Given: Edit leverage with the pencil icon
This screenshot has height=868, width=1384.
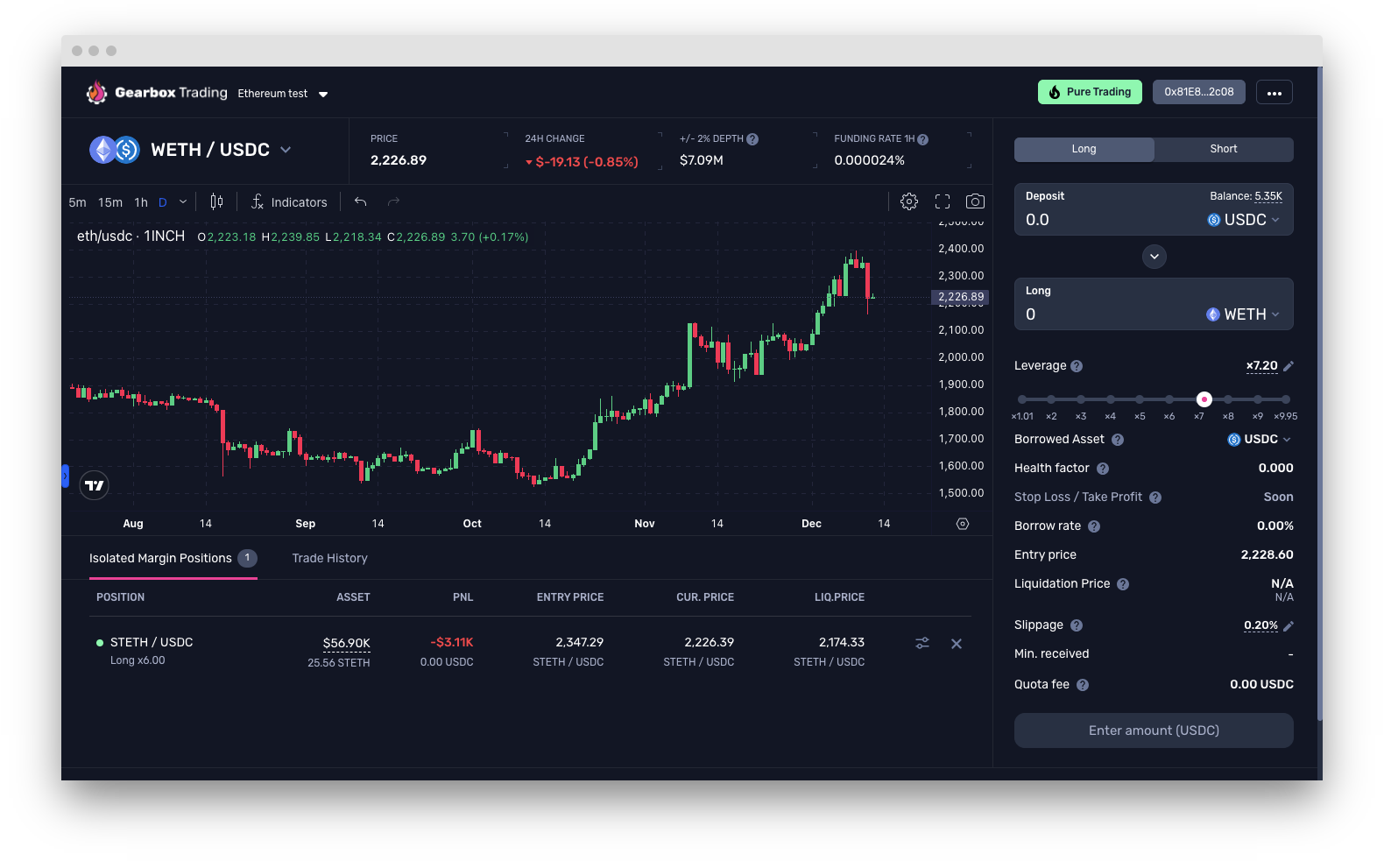Looking at the screenshot, I should click(x=1289, y=366).
